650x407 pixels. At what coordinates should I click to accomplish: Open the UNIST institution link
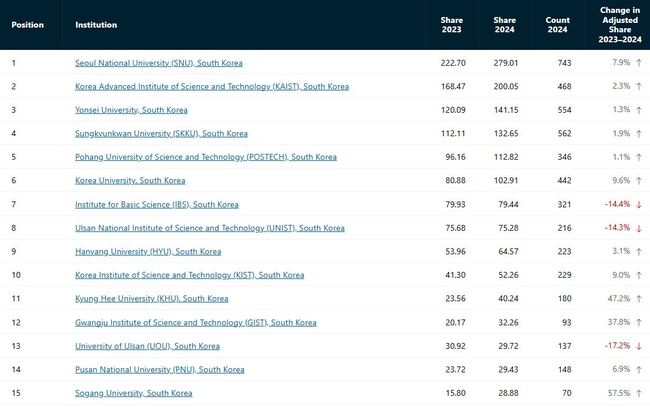point(210,228)
